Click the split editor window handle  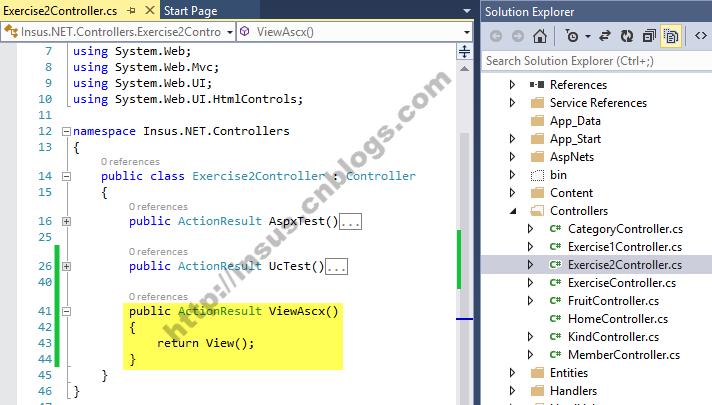(464, 51)
